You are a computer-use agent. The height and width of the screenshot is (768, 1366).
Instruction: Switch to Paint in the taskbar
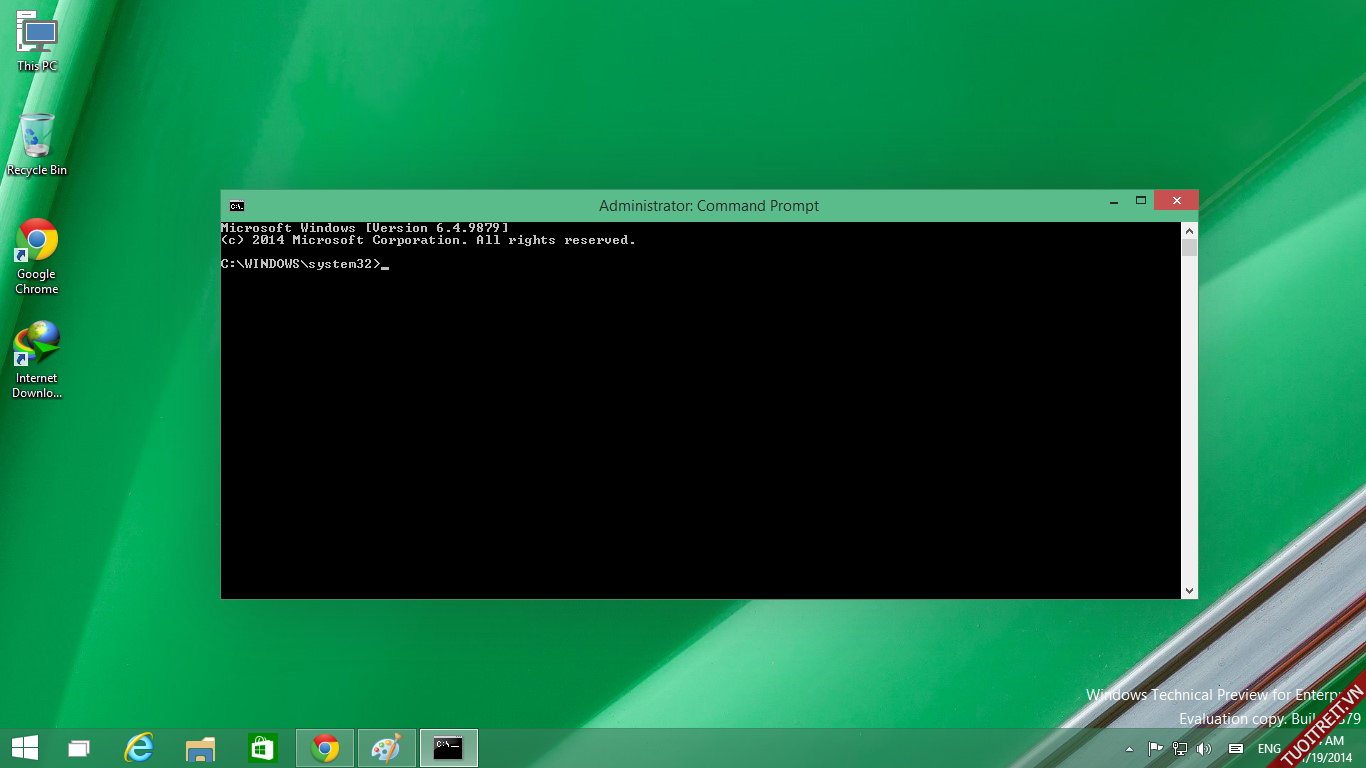point(386,748)
